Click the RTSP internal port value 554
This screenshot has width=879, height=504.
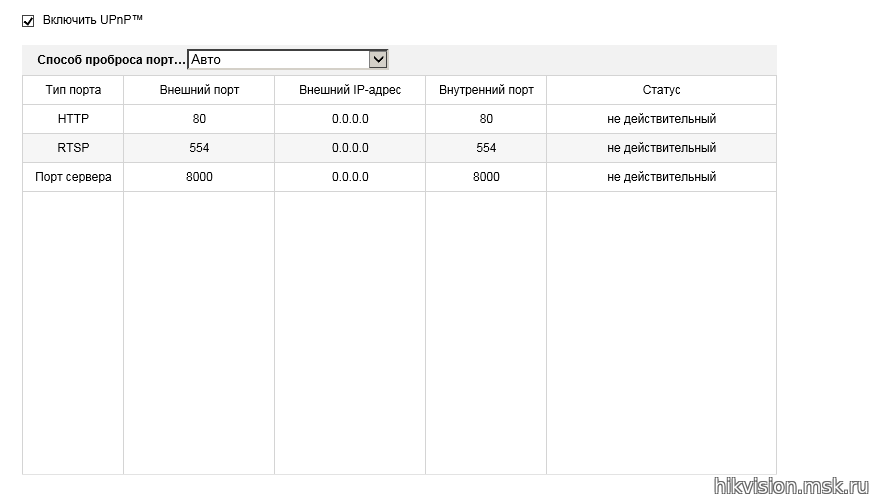click(x=486, y=148)
